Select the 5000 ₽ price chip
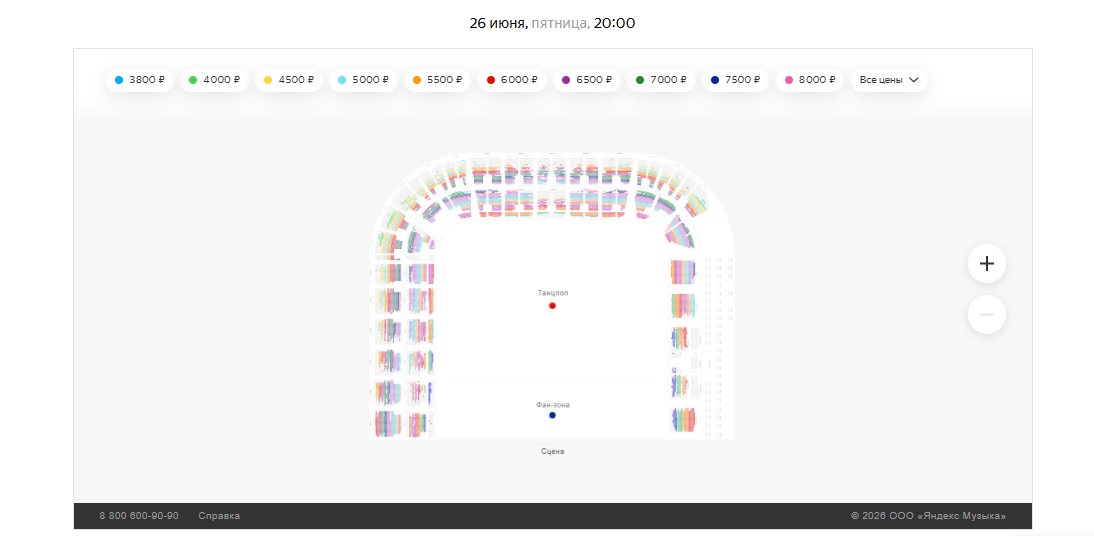 click(362, 80)
